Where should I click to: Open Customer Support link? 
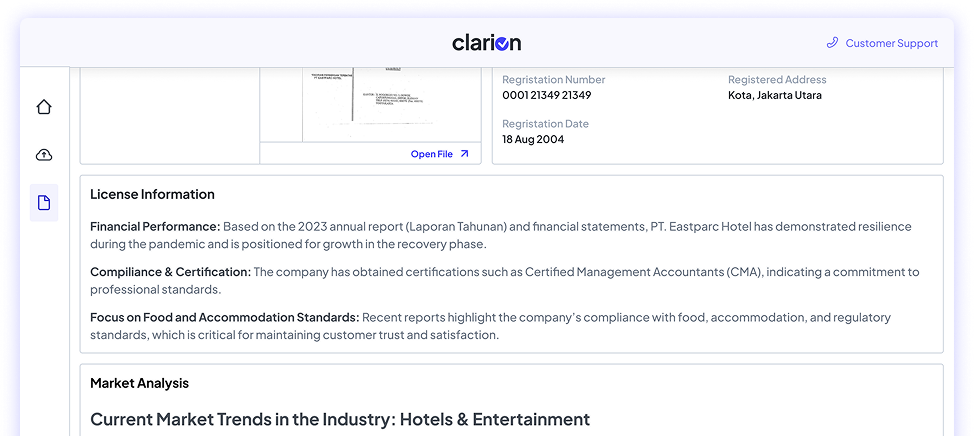[x=891, y=43]
